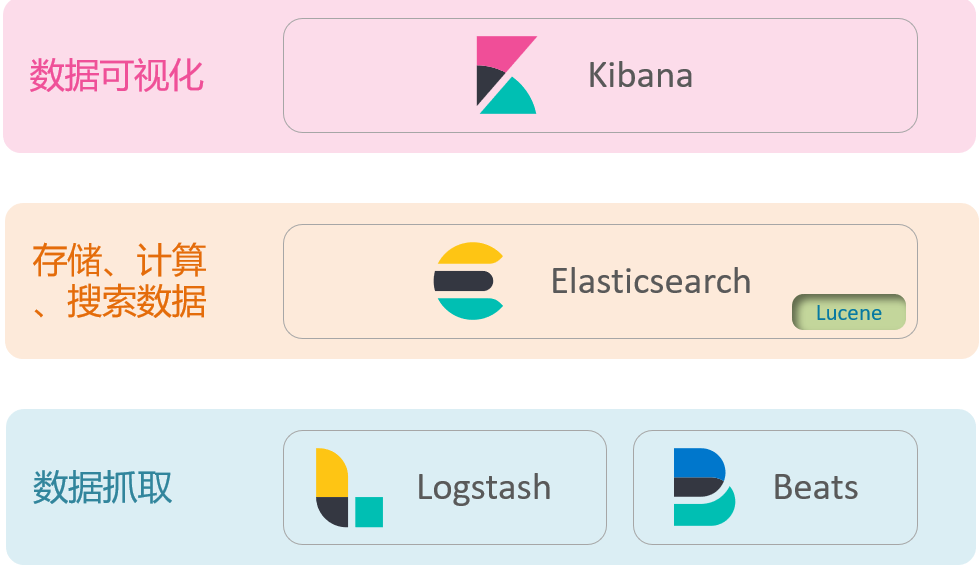Viewport: 980px width, 570px height.
Task: Click the blue 数据抓取 heading
Action: pos(102,488)
